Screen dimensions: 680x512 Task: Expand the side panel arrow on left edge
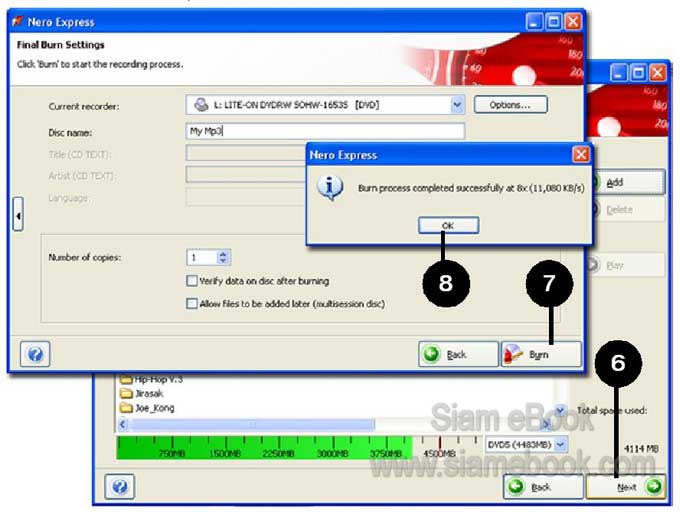[18, 215]
